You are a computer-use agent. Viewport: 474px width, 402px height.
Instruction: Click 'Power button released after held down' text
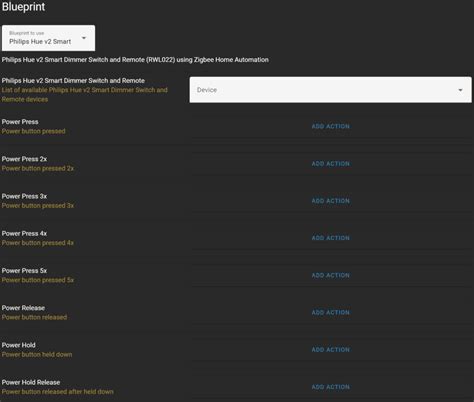click(x=58, y=392)
